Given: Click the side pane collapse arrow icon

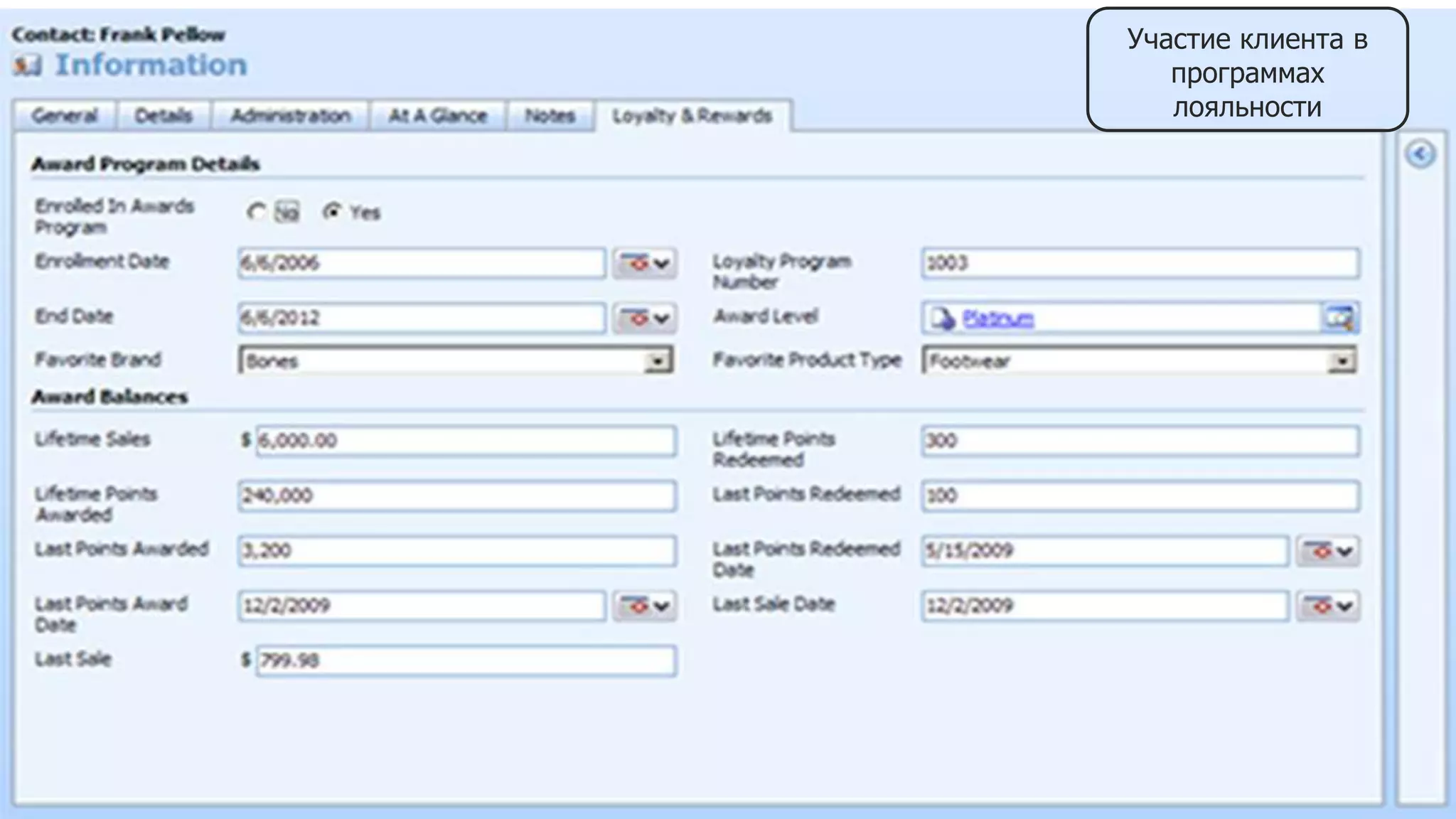Looking at the screenshot, I should tap(1420, 154).
